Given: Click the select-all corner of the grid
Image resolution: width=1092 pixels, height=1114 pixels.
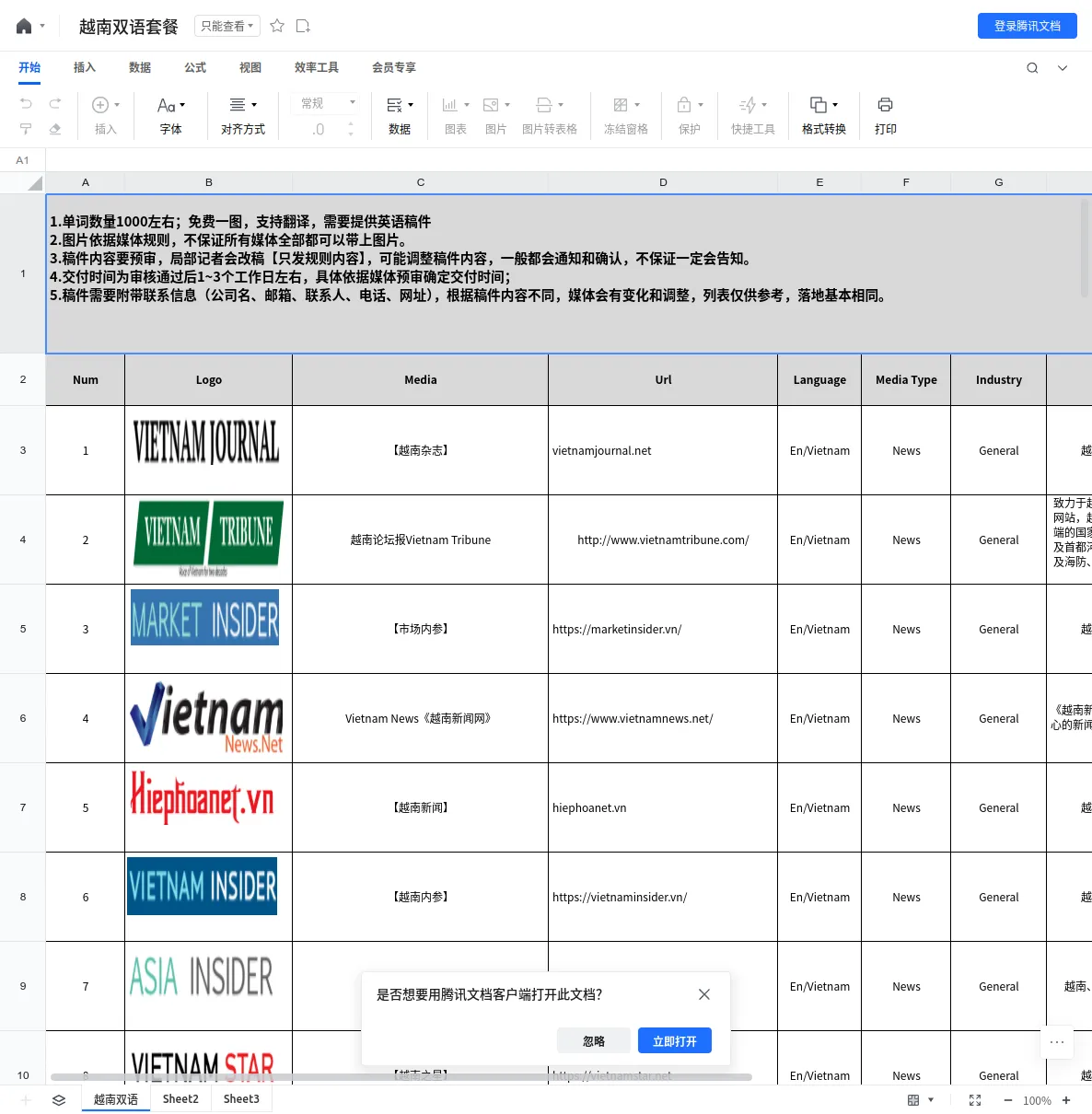Looking at the screenshot, I should click(x=23, y=182).
